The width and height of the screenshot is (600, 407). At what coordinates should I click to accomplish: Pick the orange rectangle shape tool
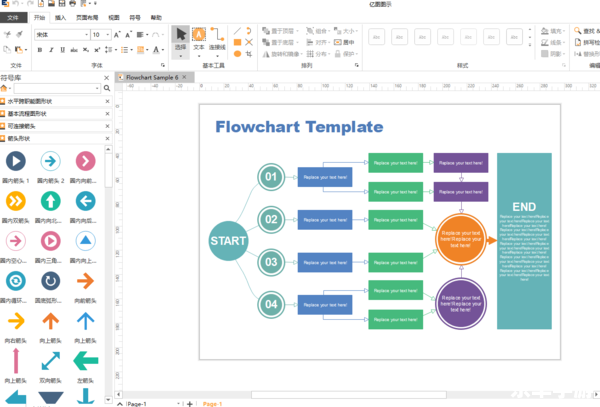(237, 42)
